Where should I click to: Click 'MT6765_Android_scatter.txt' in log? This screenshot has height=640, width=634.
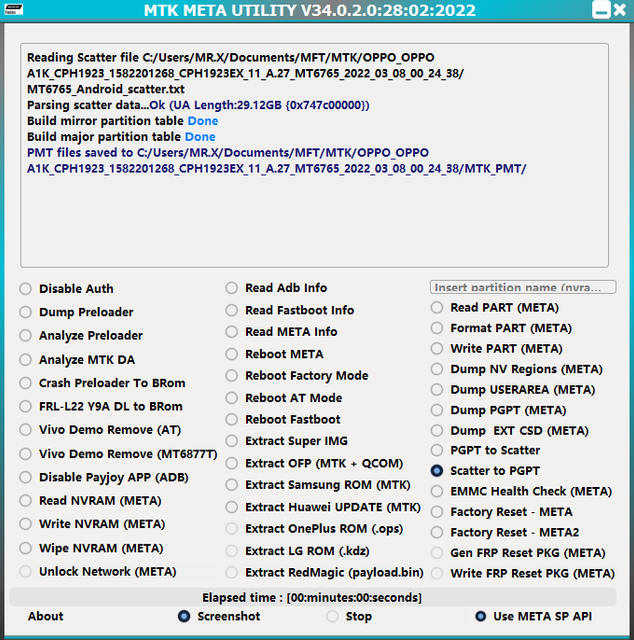[x=106, y=89]
